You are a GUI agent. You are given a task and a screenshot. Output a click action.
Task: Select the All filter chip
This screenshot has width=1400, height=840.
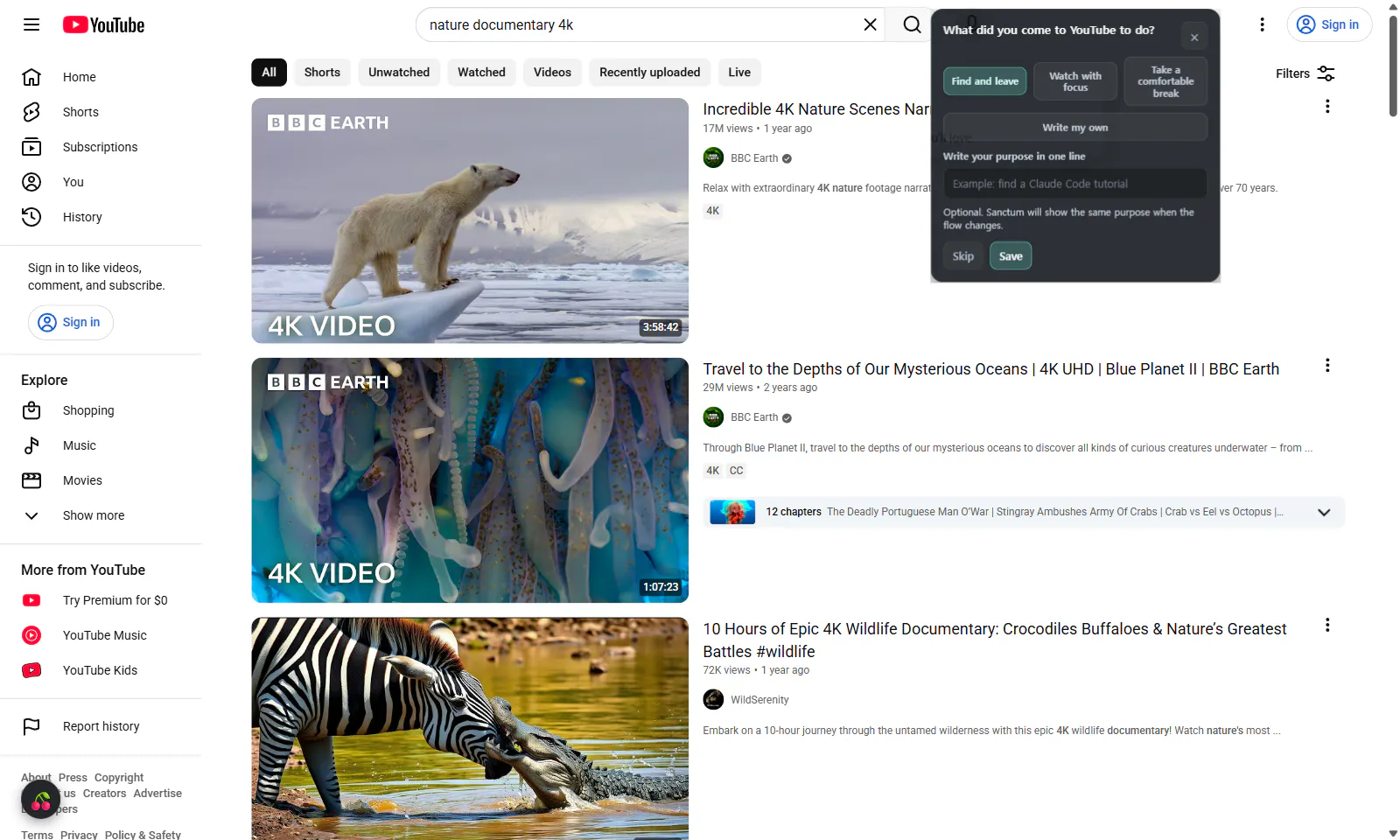click(269, 73)
